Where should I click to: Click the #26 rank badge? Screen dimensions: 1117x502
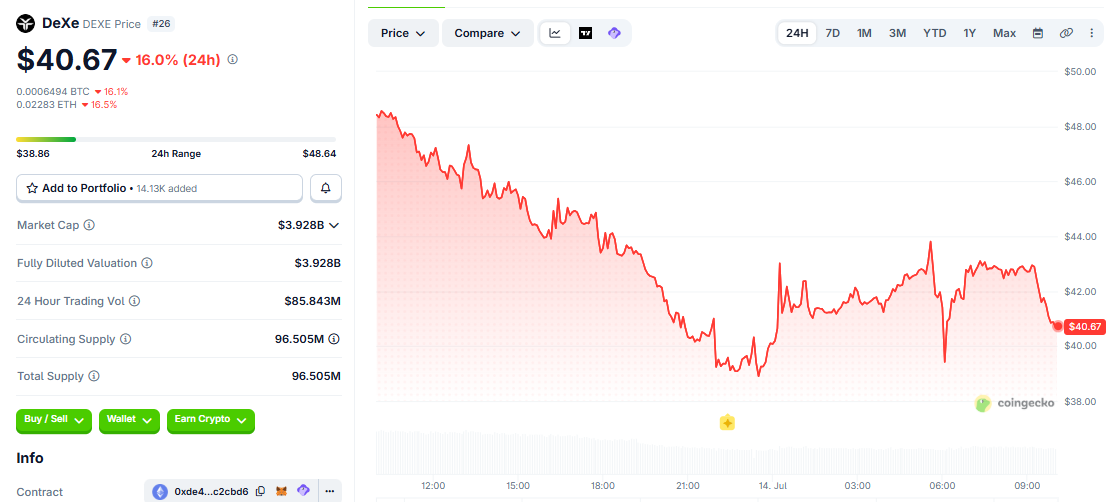[161, 24]
